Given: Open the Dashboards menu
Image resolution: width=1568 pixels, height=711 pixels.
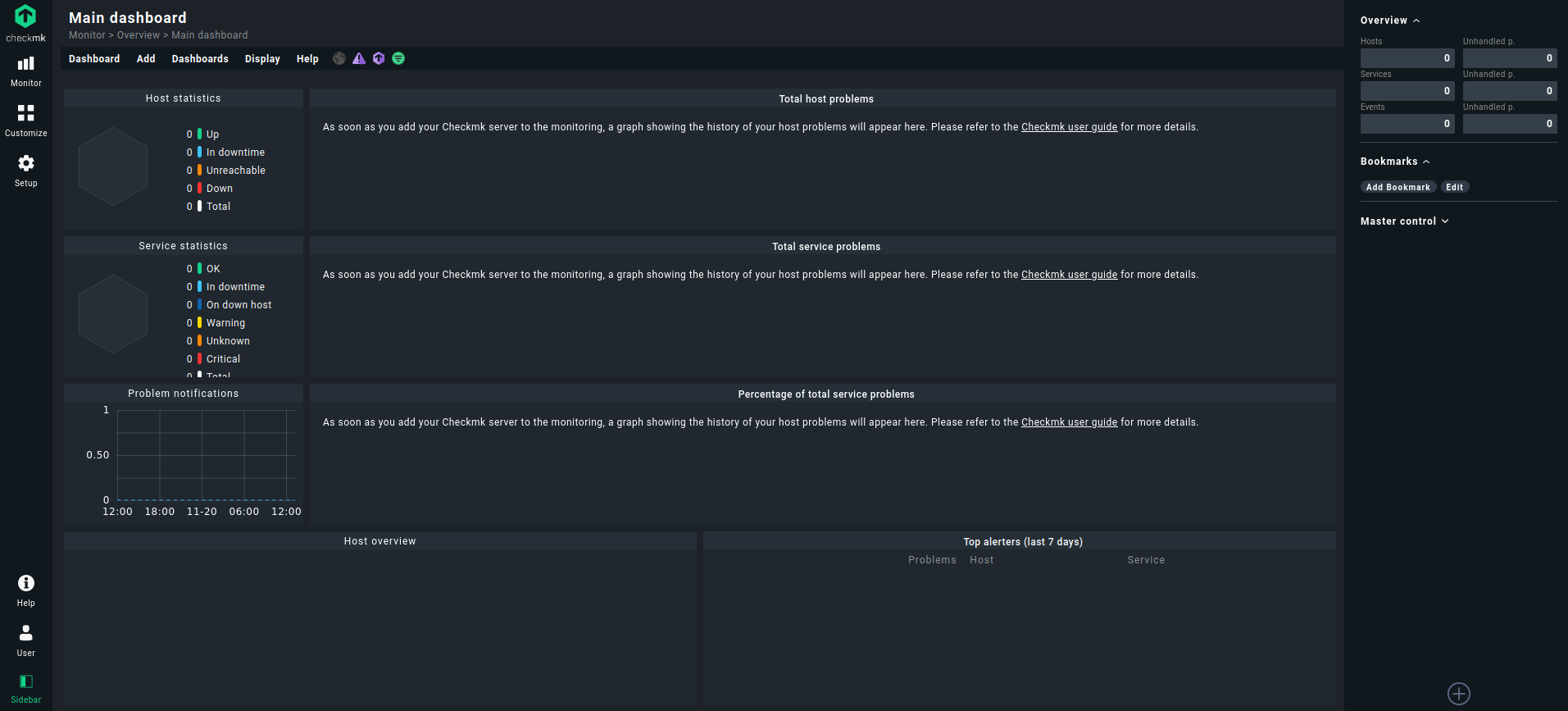Looking at the screenshot, I should point(200,59).
